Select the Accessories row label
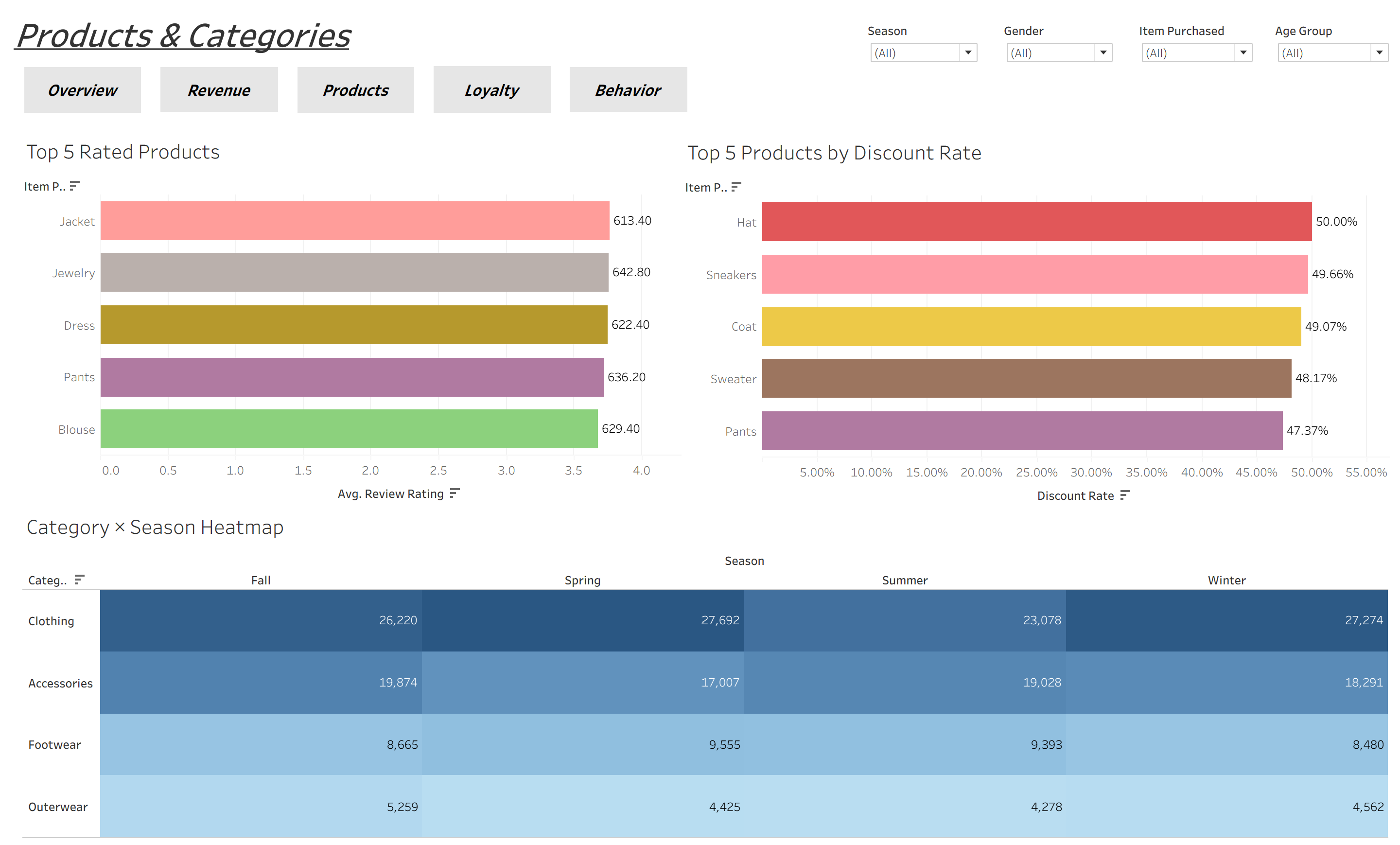Viewport: 1400px width, 845px height. point(60,683)
